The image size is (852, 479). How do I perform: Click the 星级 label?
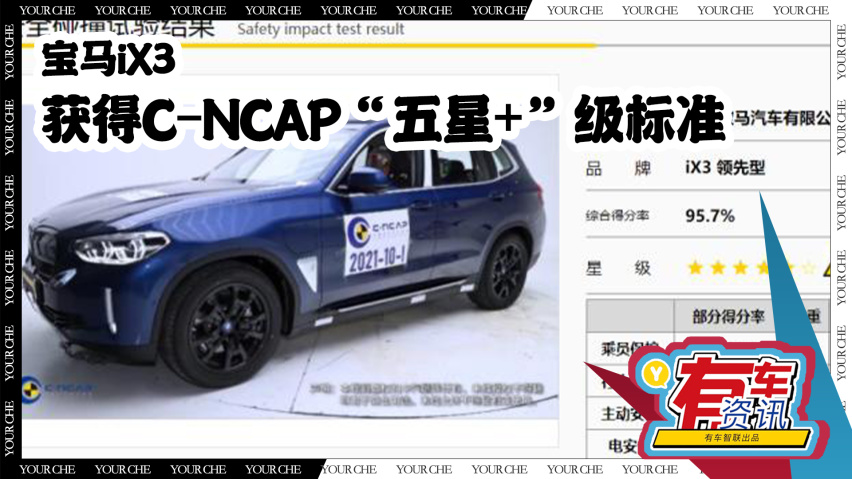click(618, 267)
